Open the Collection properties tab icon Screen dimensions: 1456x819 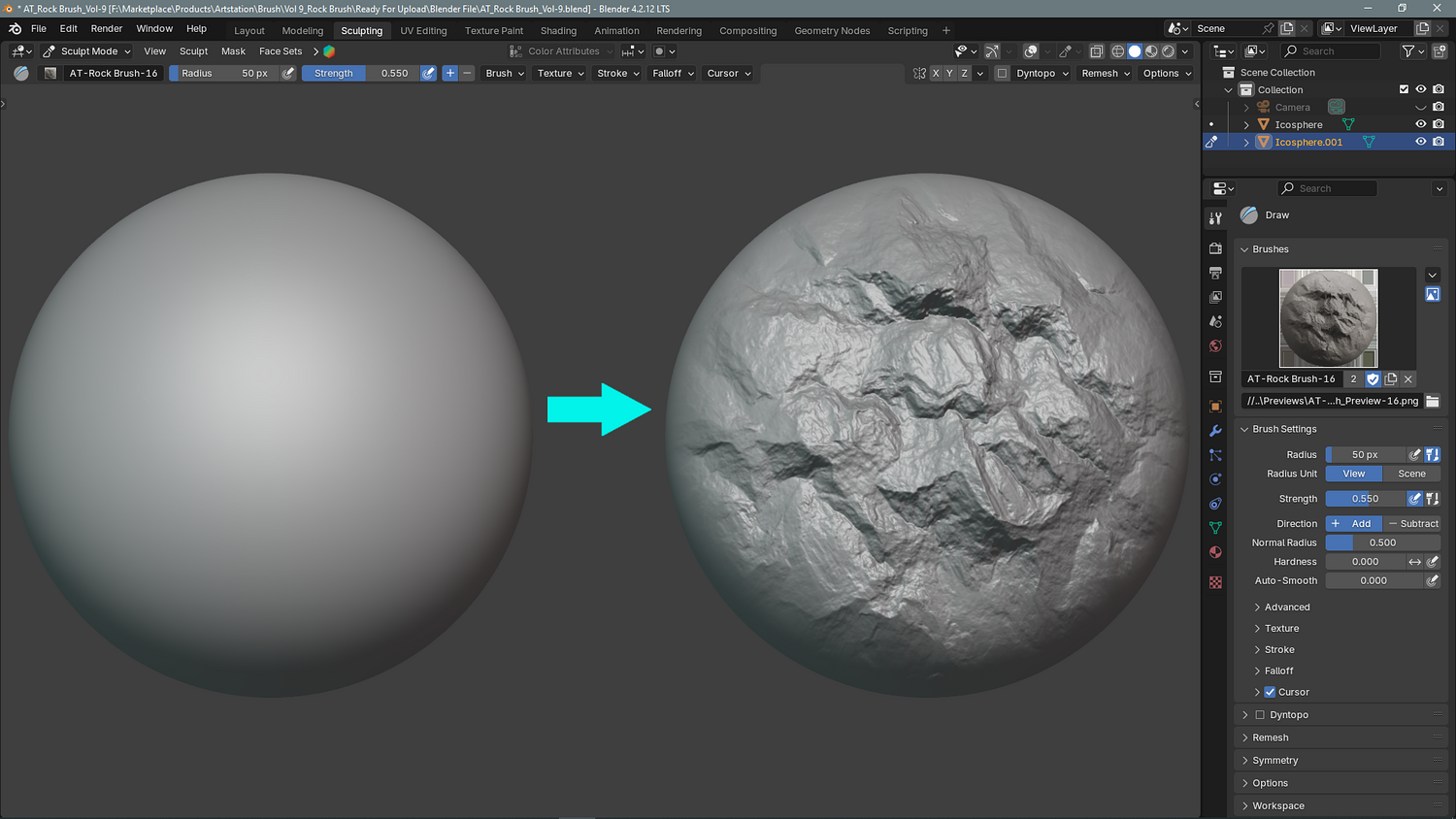point(1215,377)
